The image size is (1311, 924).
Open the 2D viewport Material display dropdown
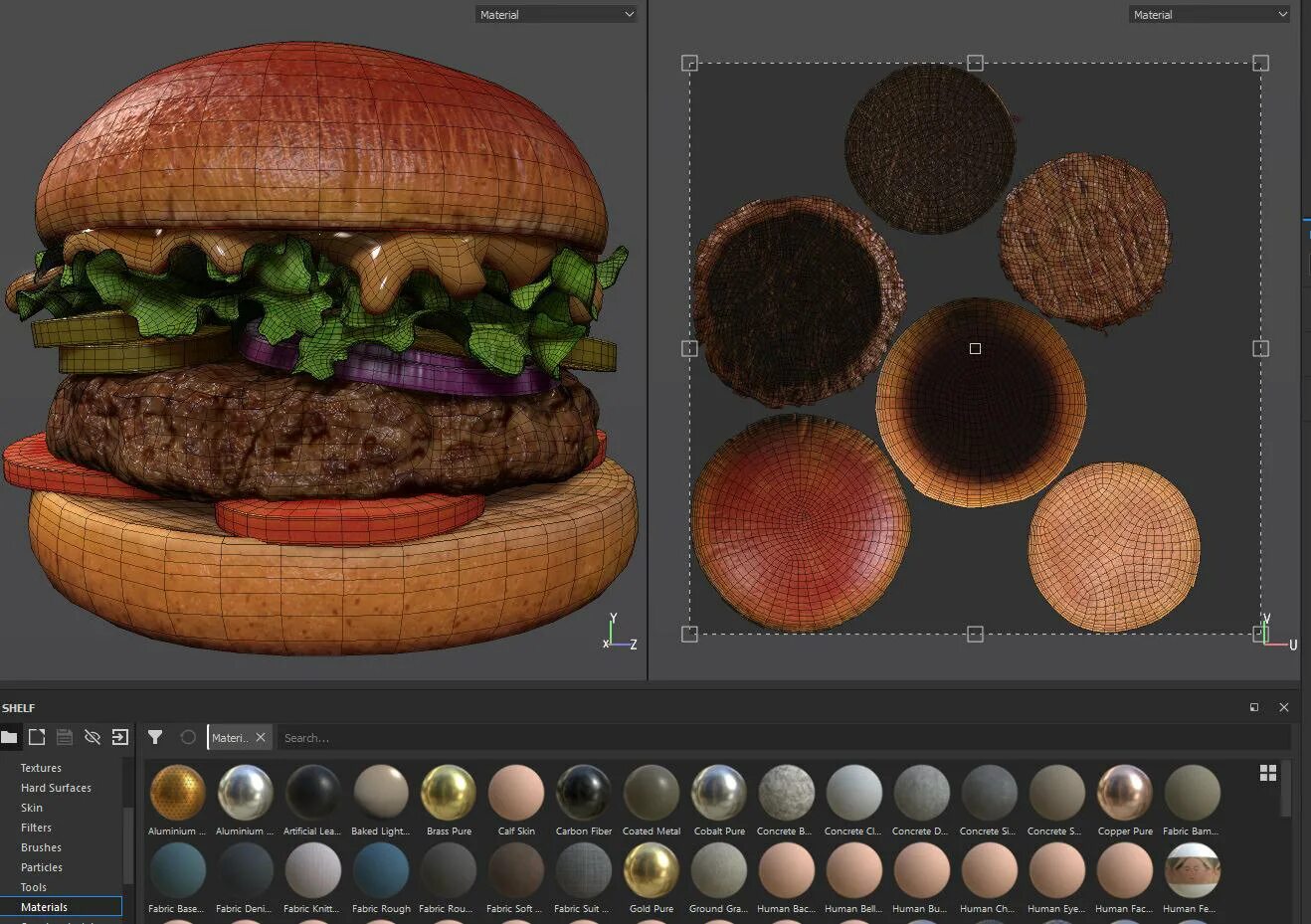(x=1210, y=14)
